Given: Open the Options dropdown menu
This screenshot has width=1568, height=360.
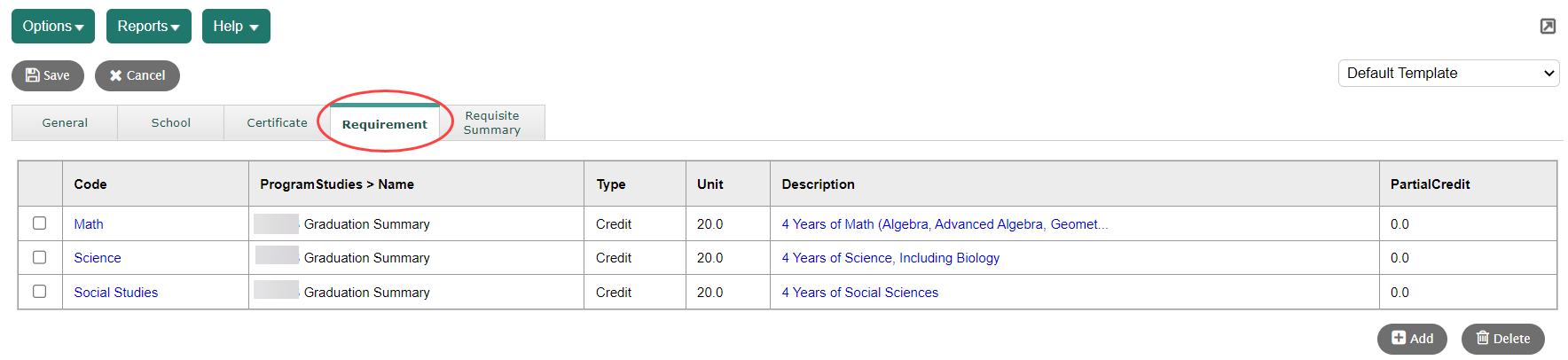Looking at the screenshot, I should pyautogui.click(x=53, y=27).
